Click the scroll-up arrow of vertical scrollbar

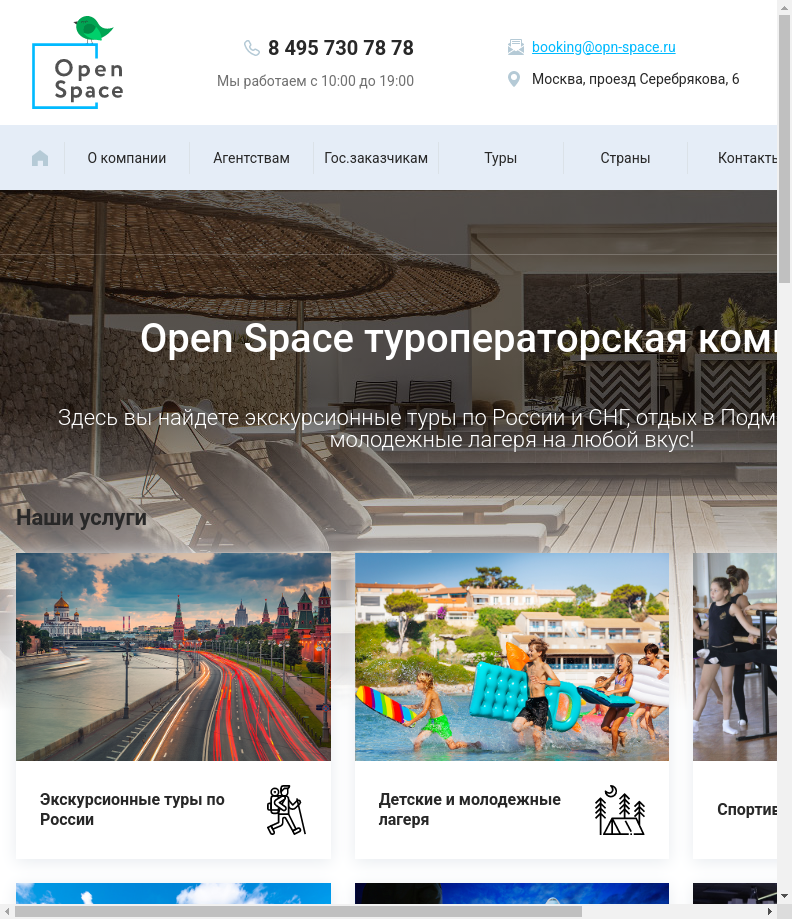click(x=784, y=7)
